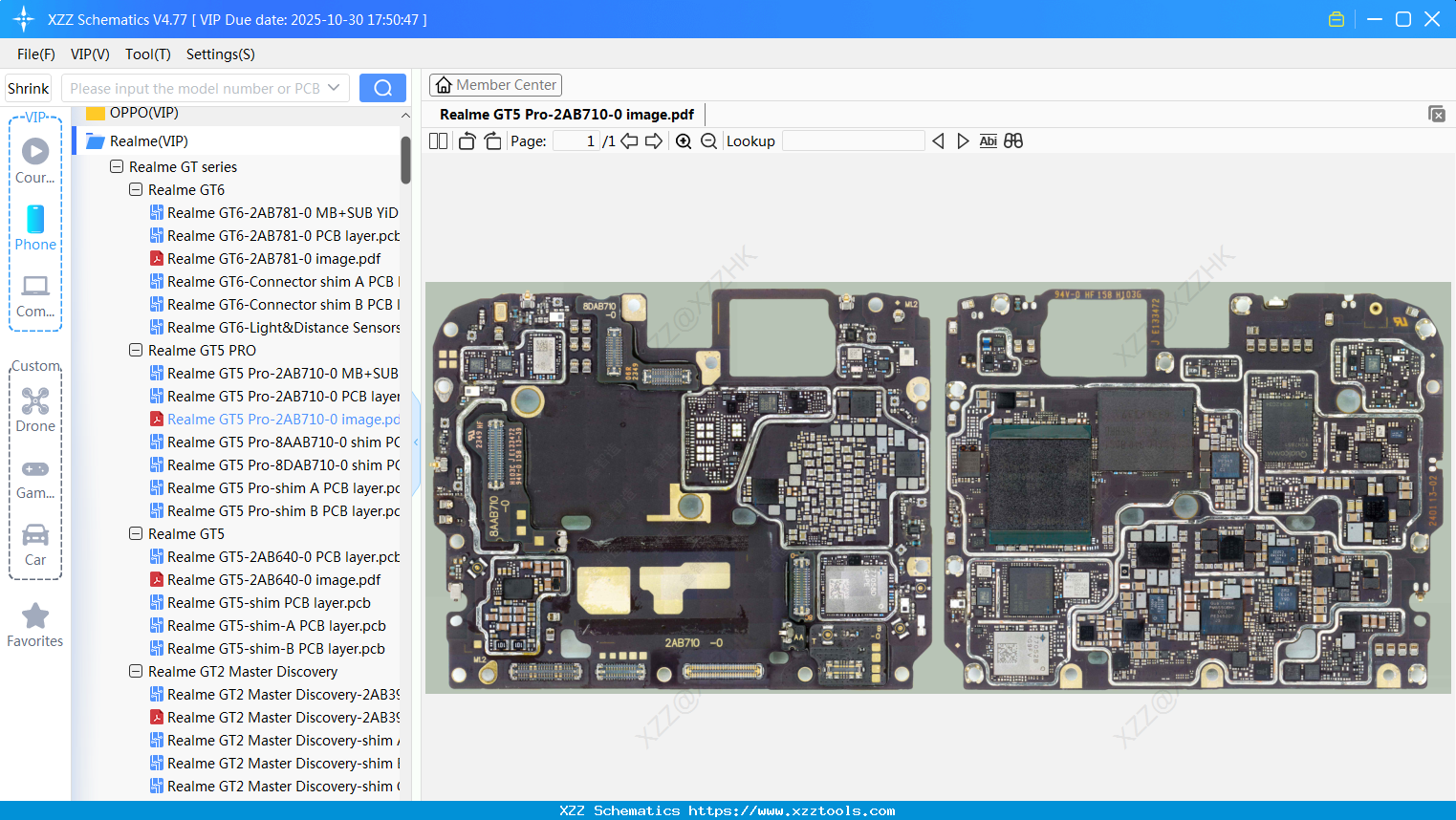Open the Tool(T) menu
This screenshot has width=1456, height=820.
[148, 54]
